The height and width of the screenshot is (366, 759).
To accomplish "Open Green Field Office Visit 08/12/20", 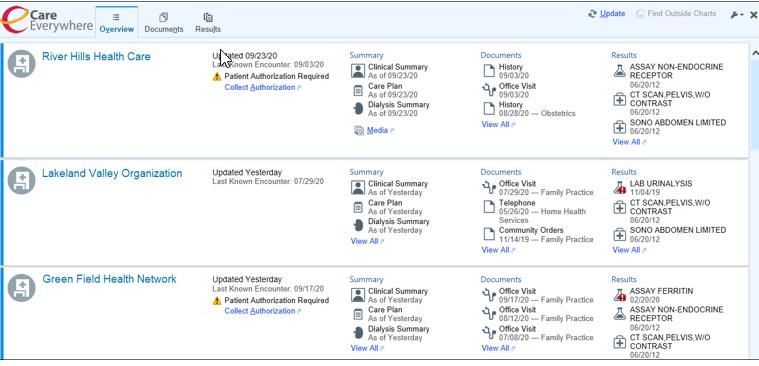I will 538,314.
